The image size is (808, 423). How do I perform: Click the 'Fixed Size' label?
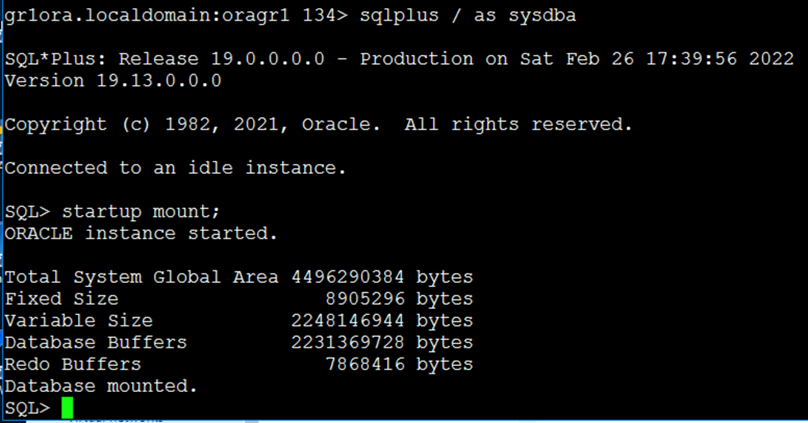click(x=62, y=299)
